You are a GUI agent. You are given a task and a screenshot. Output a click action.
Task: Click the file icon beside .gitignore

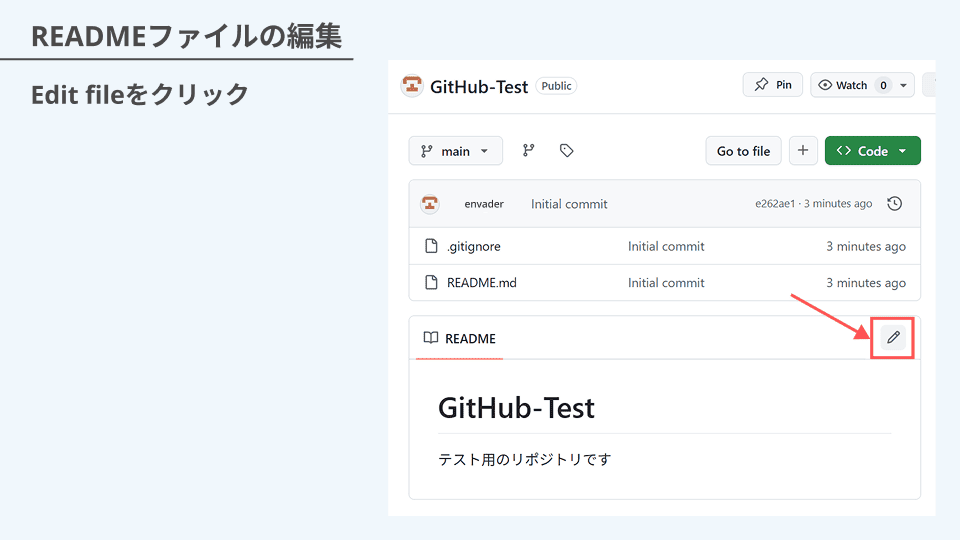coord(431,246)
